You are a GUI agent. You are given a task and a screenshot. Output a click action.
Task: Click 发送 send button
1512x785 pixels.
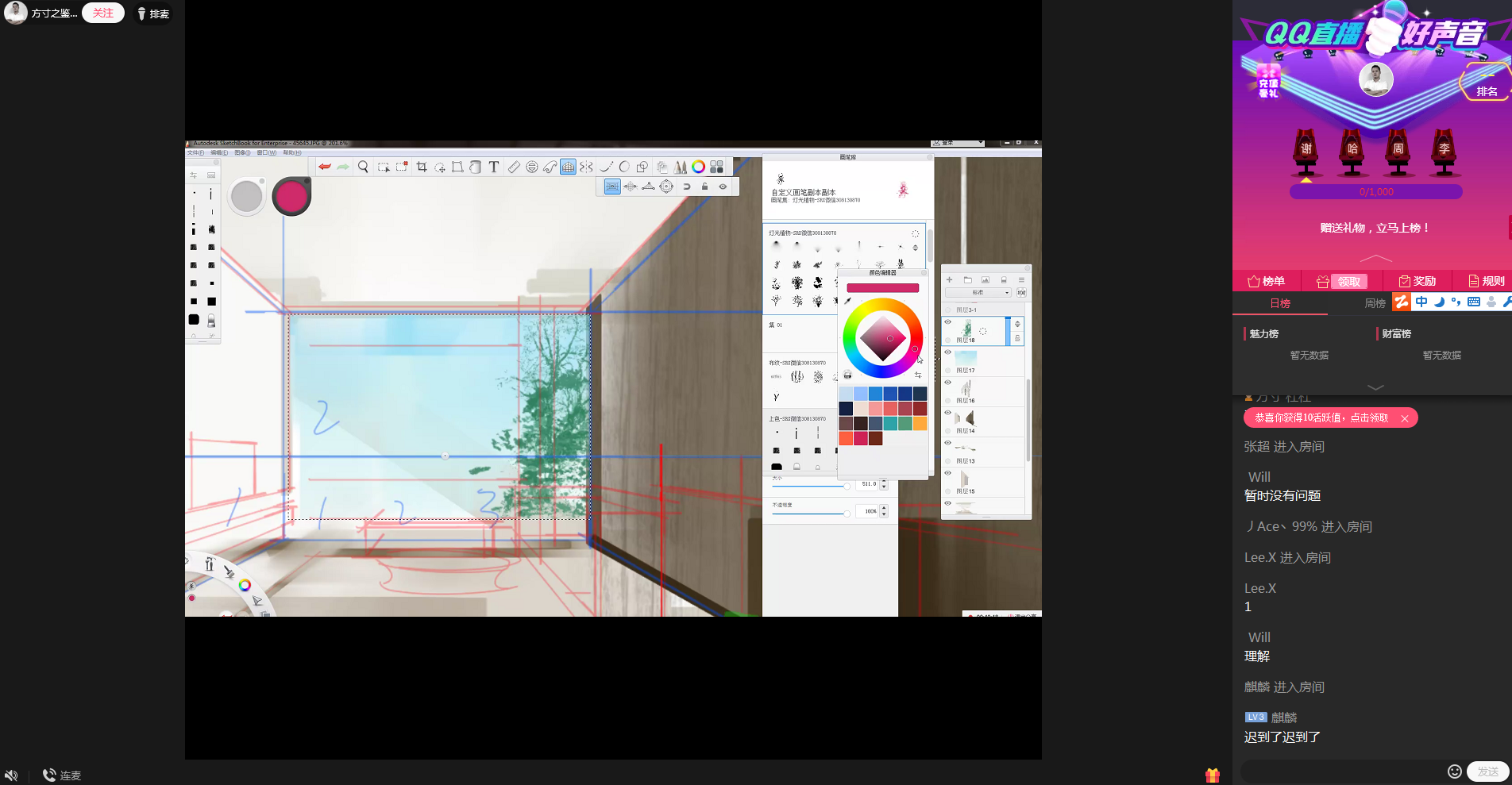pyautogui.click(x=1488, y=772)
